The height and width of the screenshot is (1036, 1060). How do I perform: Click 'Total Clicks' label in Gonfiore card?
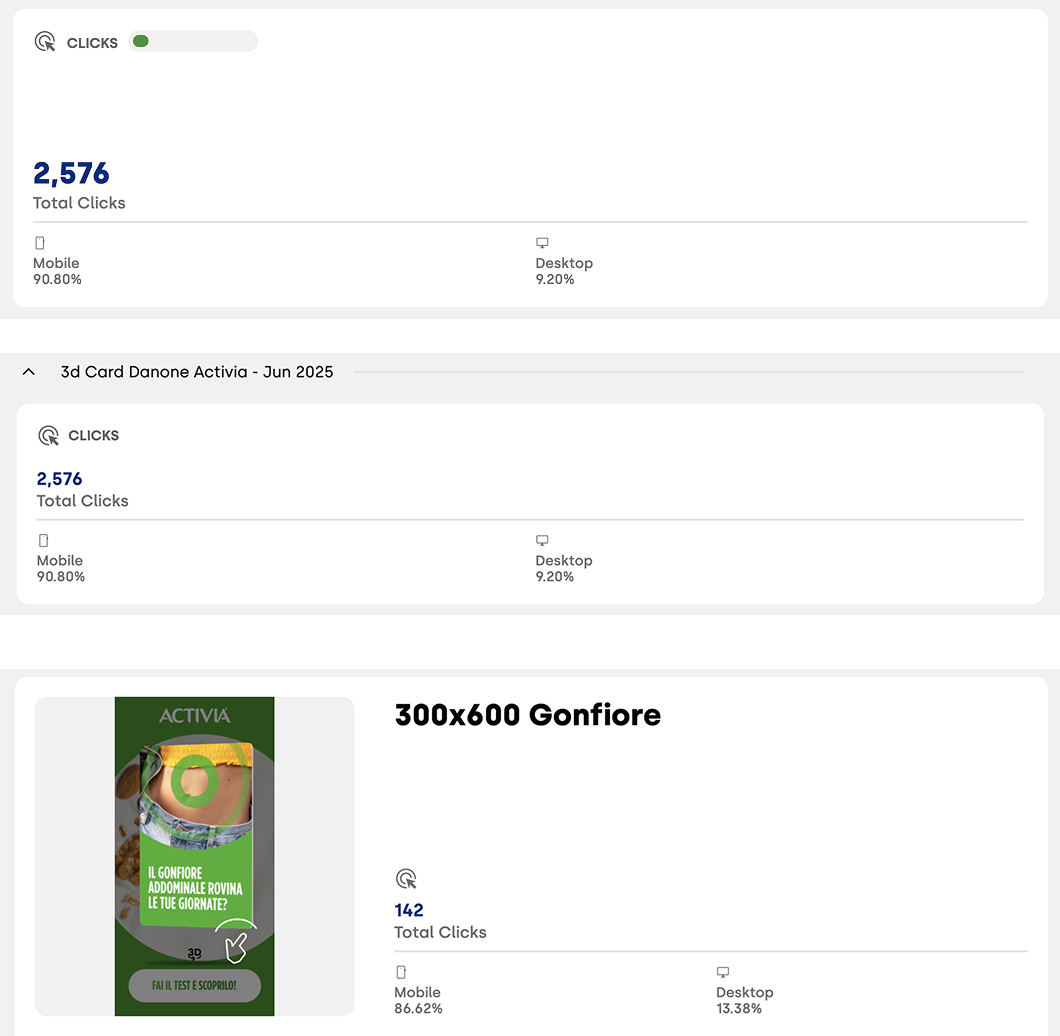[440, 933]
